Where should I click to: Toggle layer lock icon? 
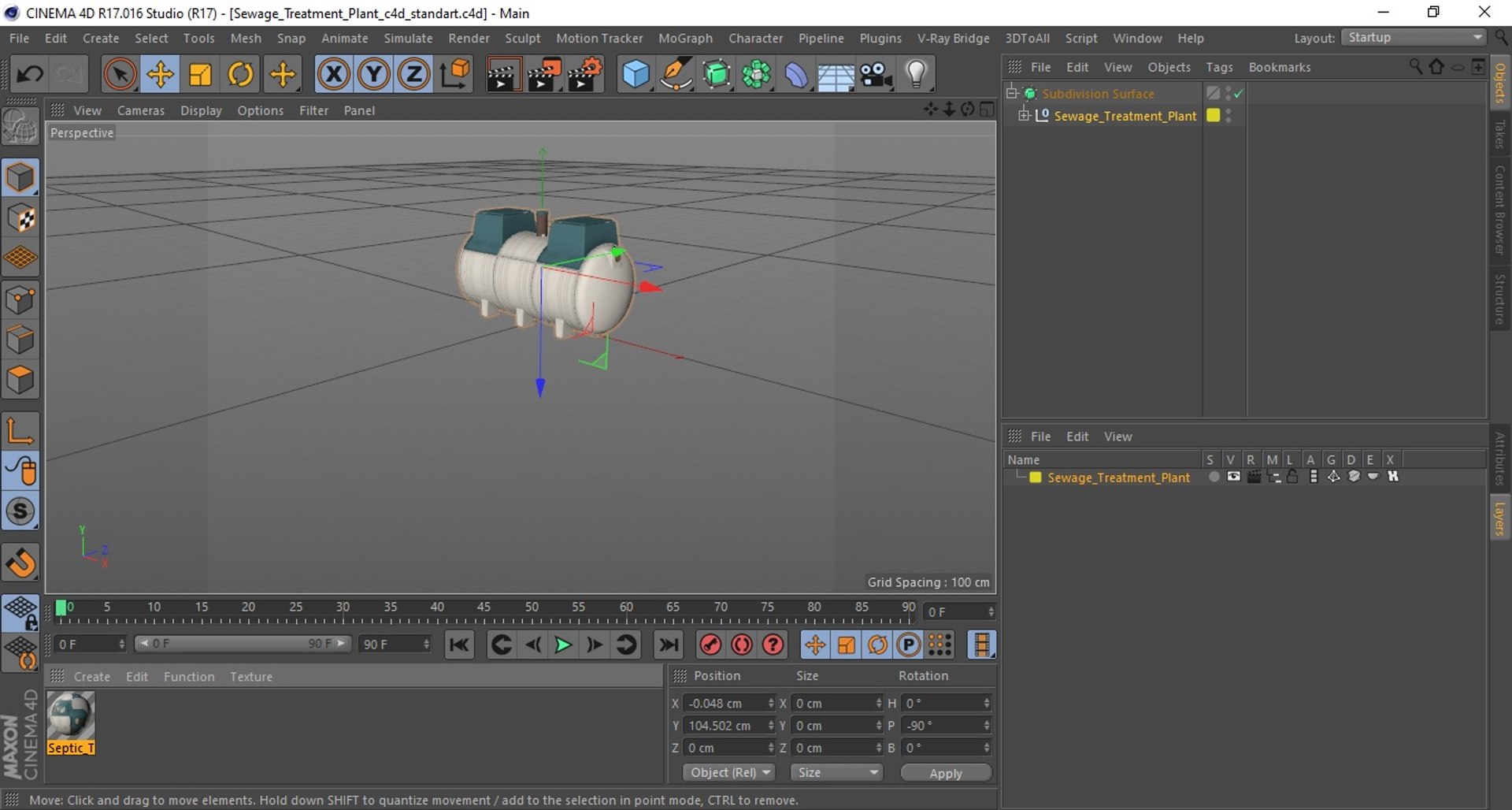(1292, 477)
